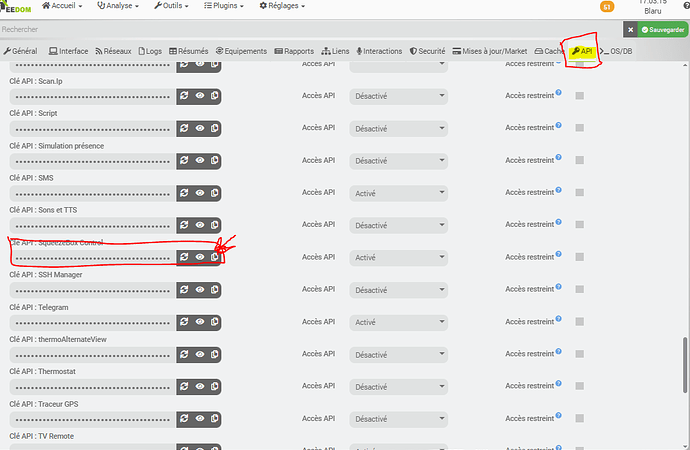Viewport: 690px width, 450px height.
Task: Copy the Traceur GPS API key
Action: point(215,419)
